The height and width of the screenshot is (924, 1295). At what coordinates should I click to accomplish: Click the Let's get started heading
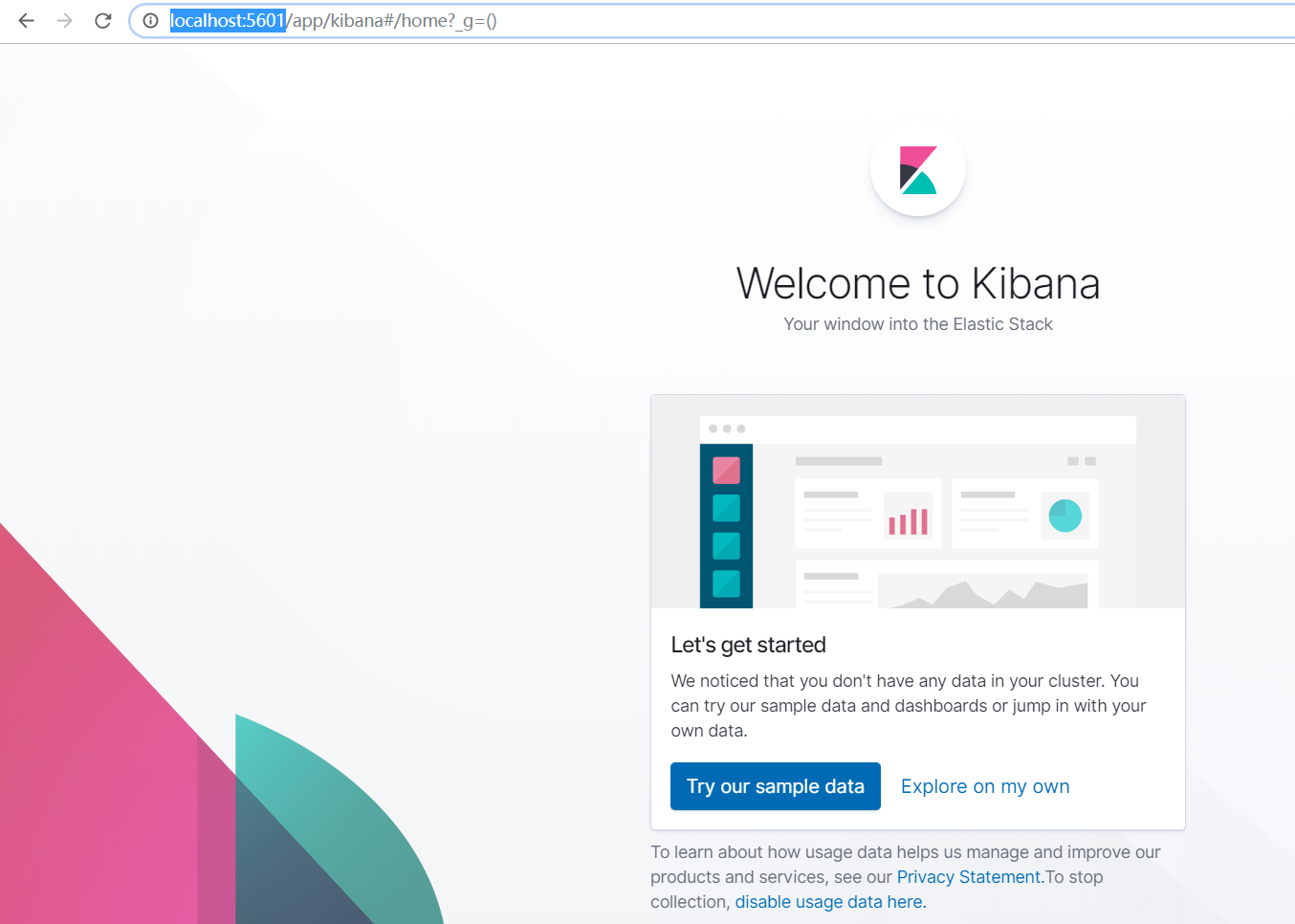(749, 645)
